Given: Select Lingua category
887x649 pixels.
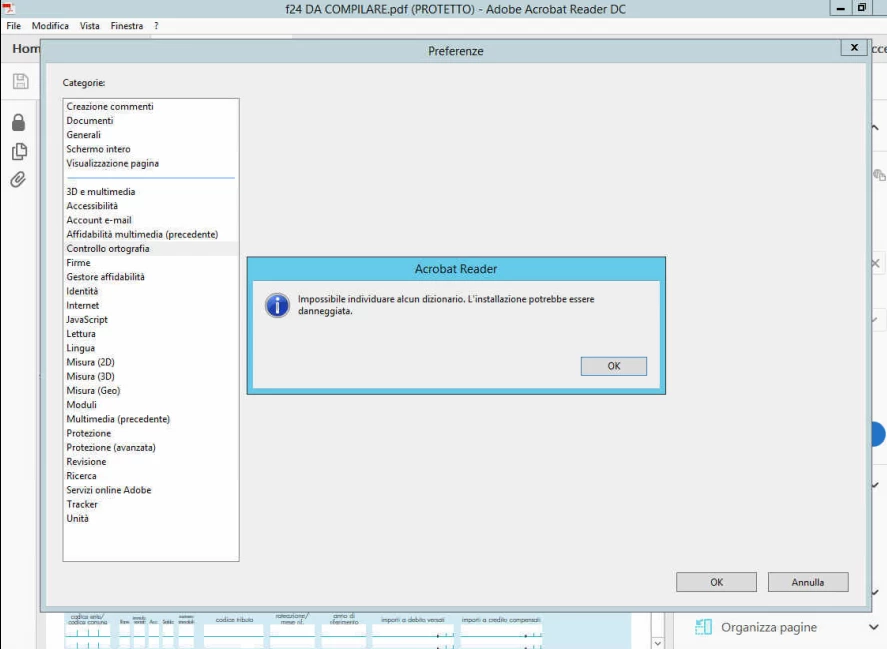Looking at the screenshot, I should tap(150, 348).
